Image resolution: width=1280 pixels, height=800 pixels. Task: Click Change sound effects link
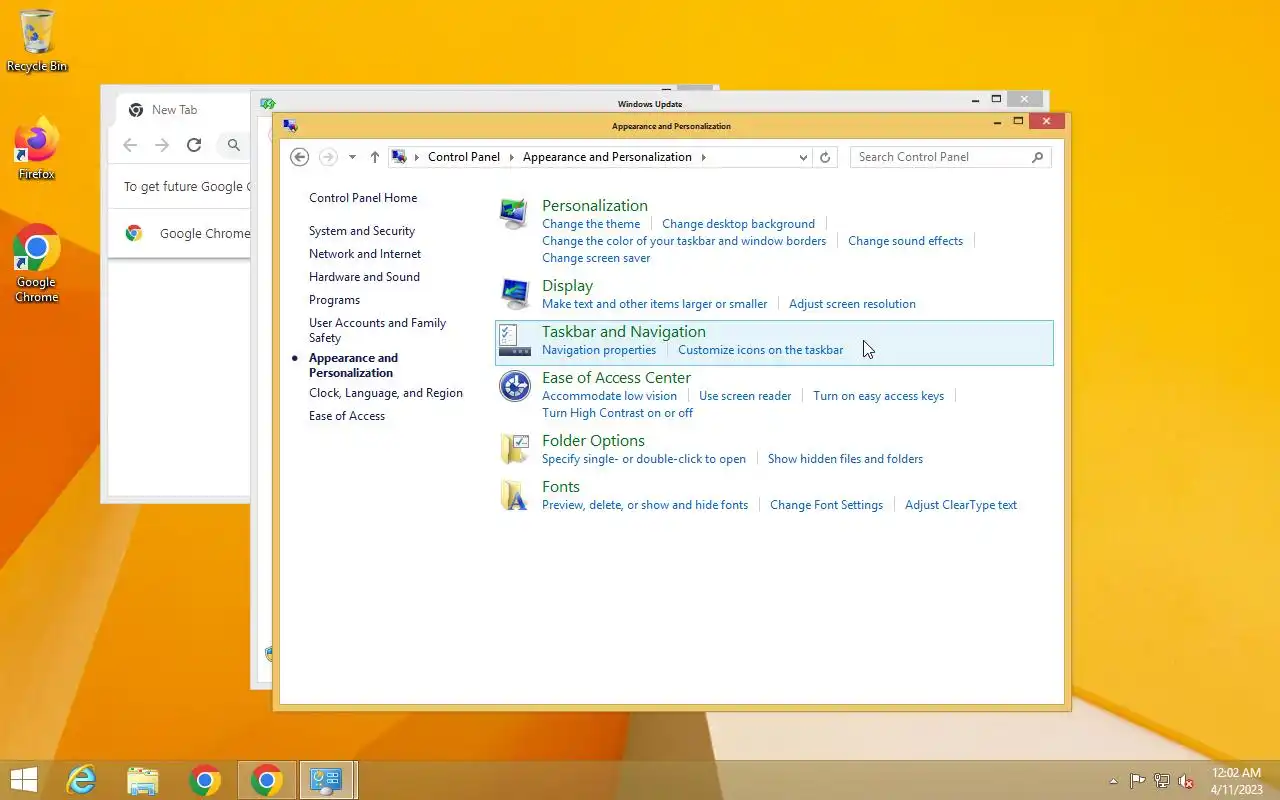click(905, 241)
